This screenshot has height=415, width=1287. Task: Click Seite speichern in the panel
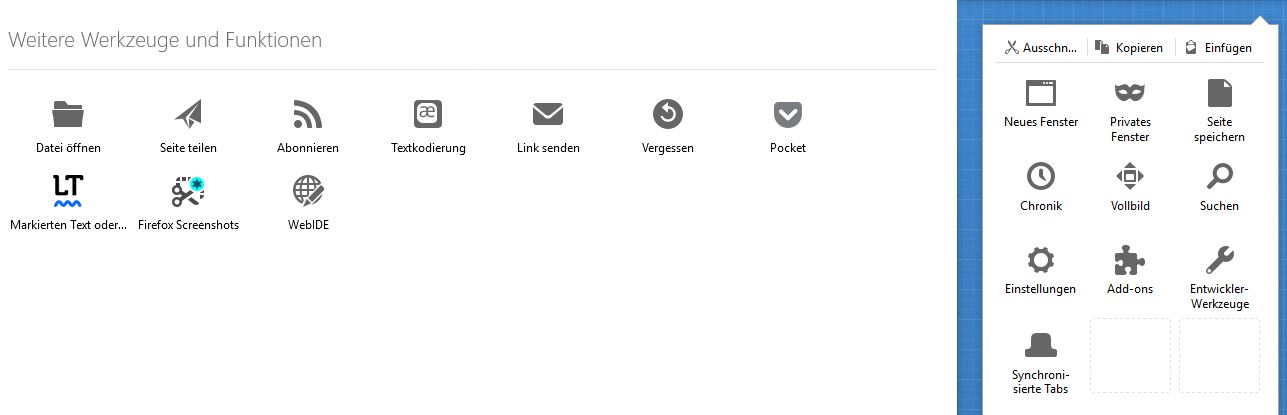[1220, 93]
